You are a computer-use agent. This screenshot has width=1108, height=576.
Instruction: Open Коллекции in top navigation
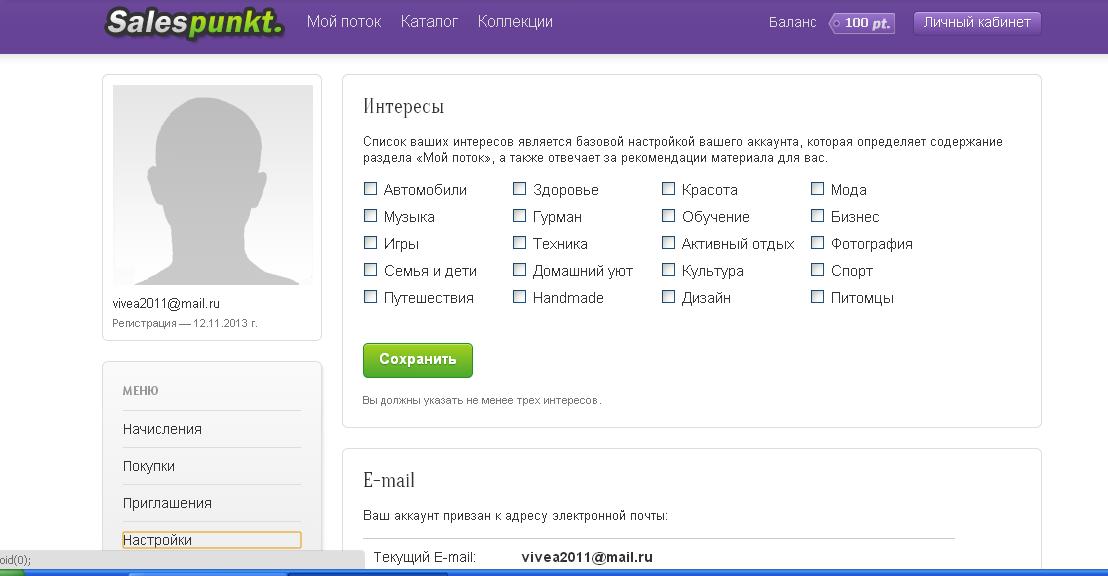click(515, 22)
